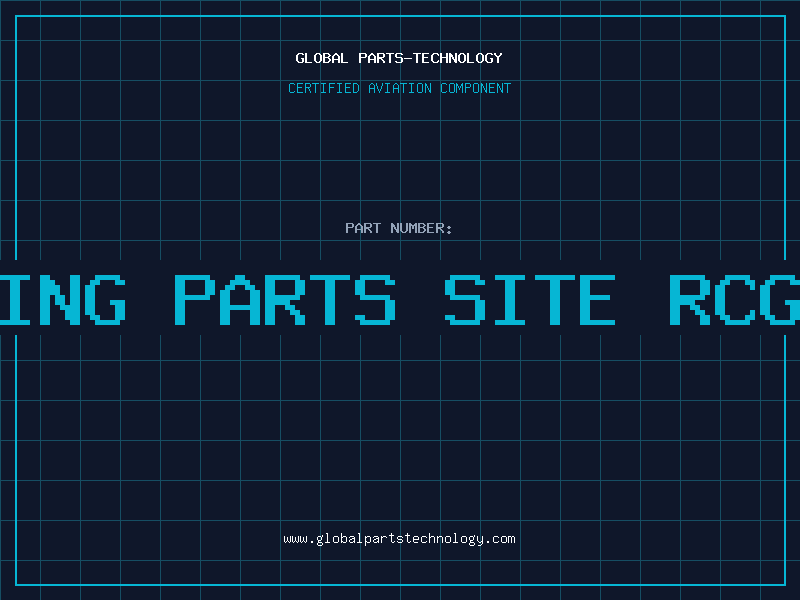Click the GLOBAL PARTS-TECHNOLOGY heading
800x600 pixels.
(x=399, y=58)
